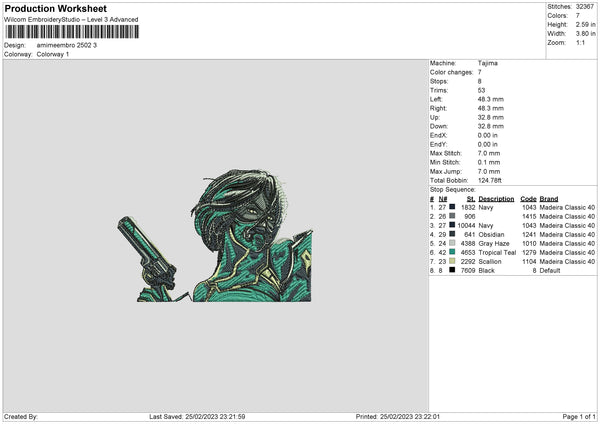This screenshot has width=600, height=424.
Task: Click the Tropical Teal description text
Action: tap(497, 252)
